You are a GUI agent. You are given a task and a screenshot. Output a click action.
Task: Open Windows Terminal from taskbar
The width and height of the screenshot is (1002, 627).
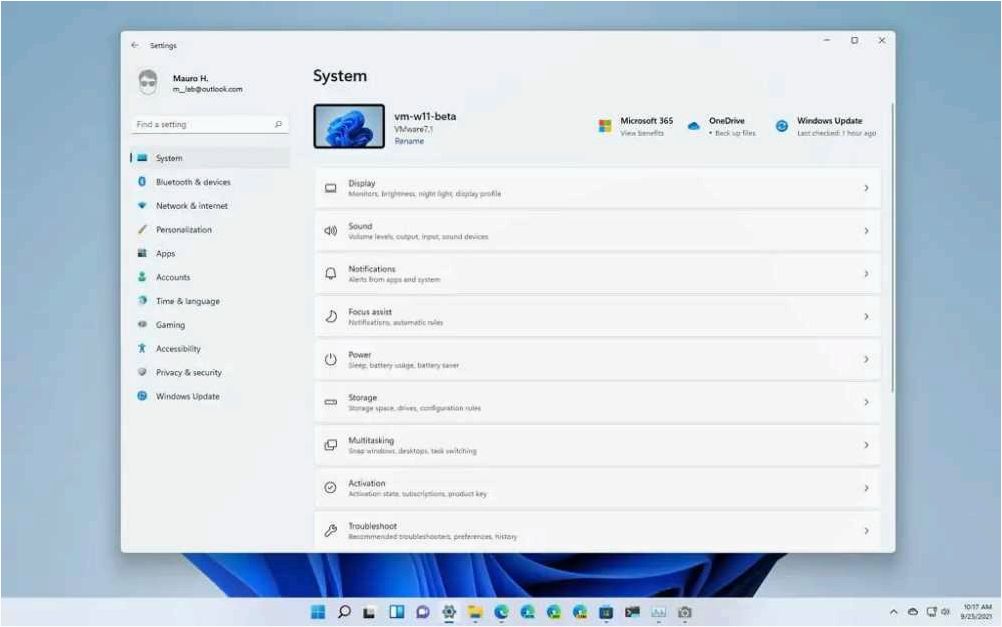point(632,612)
